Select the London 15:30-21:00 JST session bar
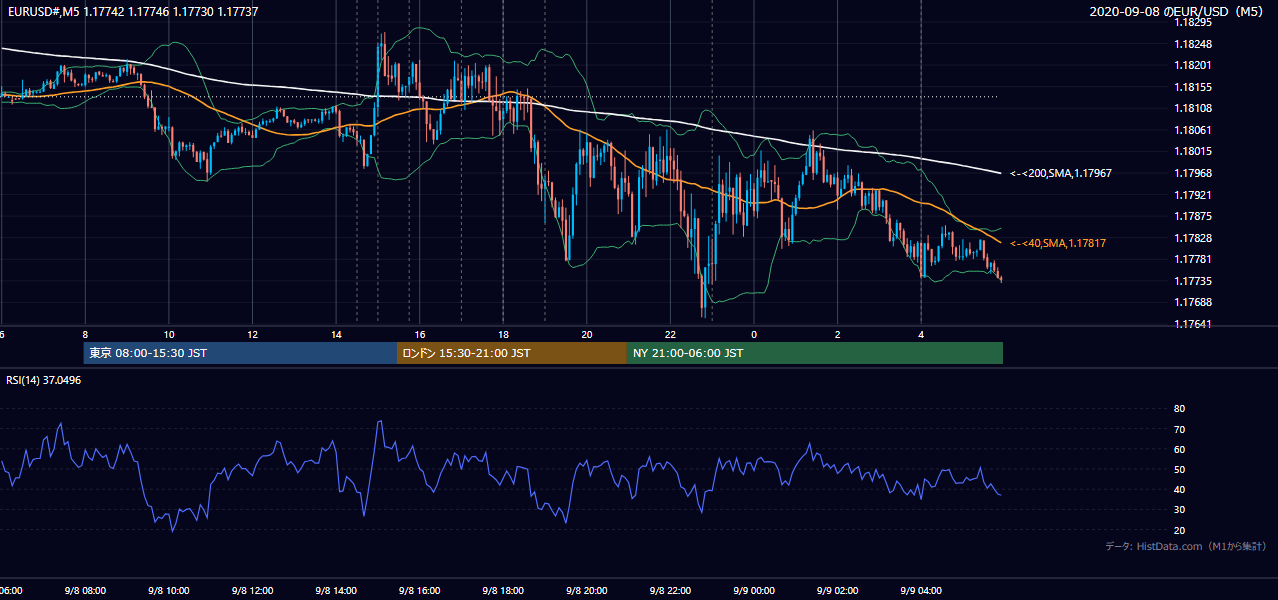 pyautogui.click(x=512, y=353)
